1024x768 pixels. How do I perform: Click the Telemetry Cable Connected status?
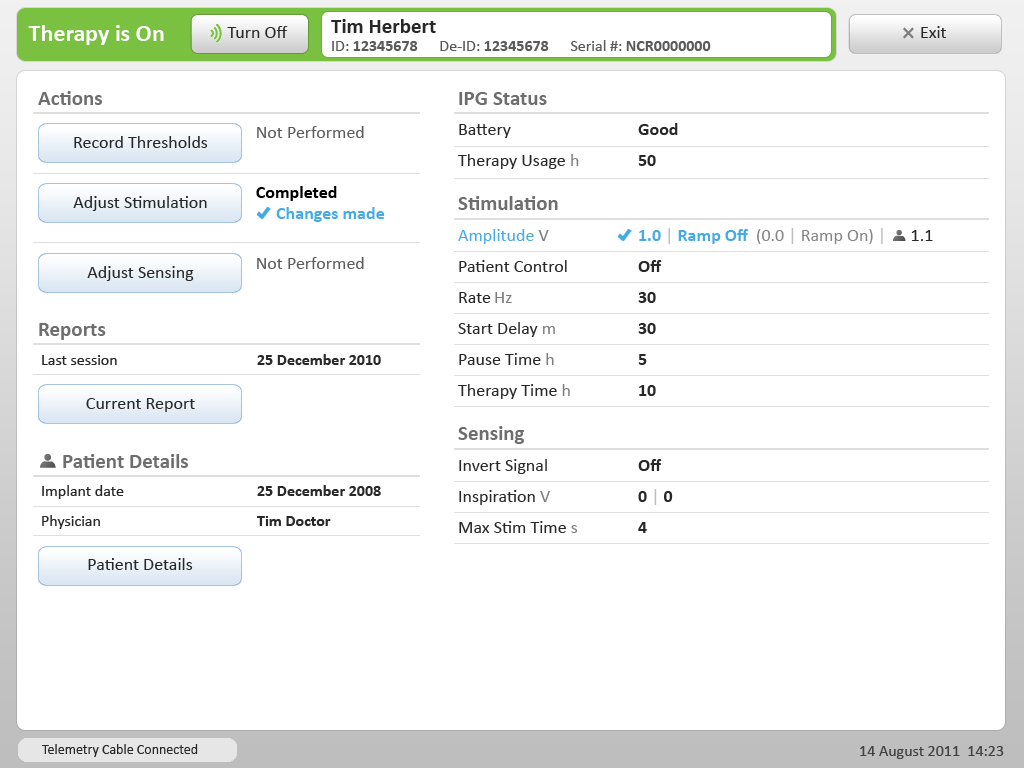click(x=120, y=750)
